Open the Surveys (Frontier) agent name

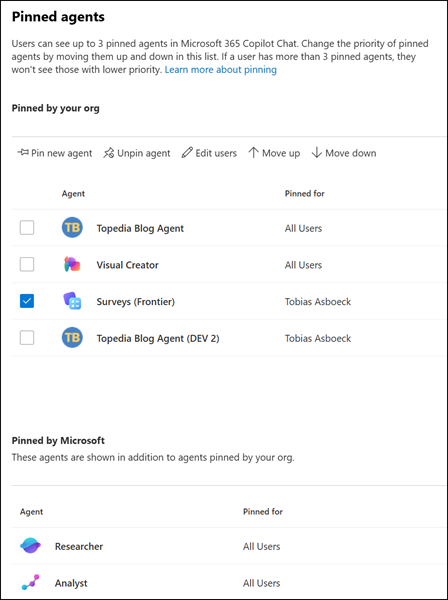pos(135,302)
